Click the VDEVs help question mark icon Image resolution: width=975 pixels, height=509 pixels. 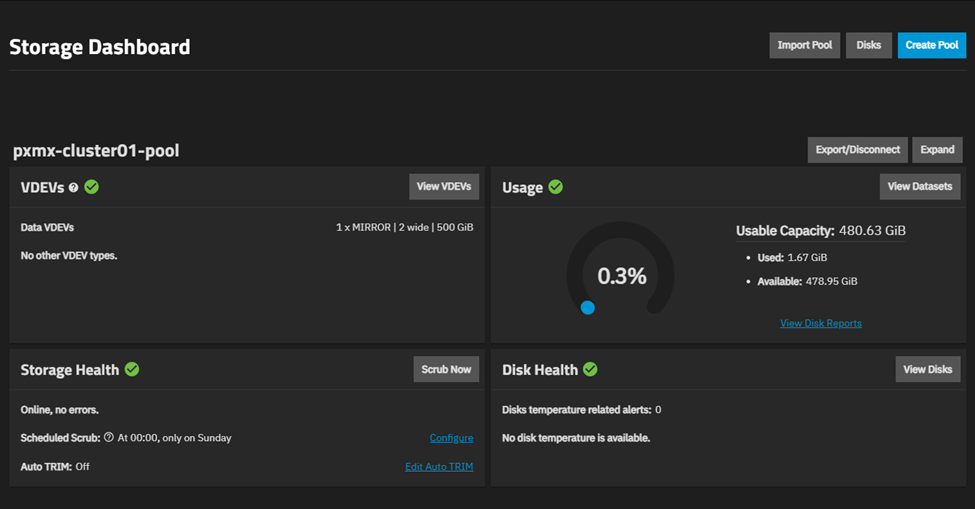[74, 188]
